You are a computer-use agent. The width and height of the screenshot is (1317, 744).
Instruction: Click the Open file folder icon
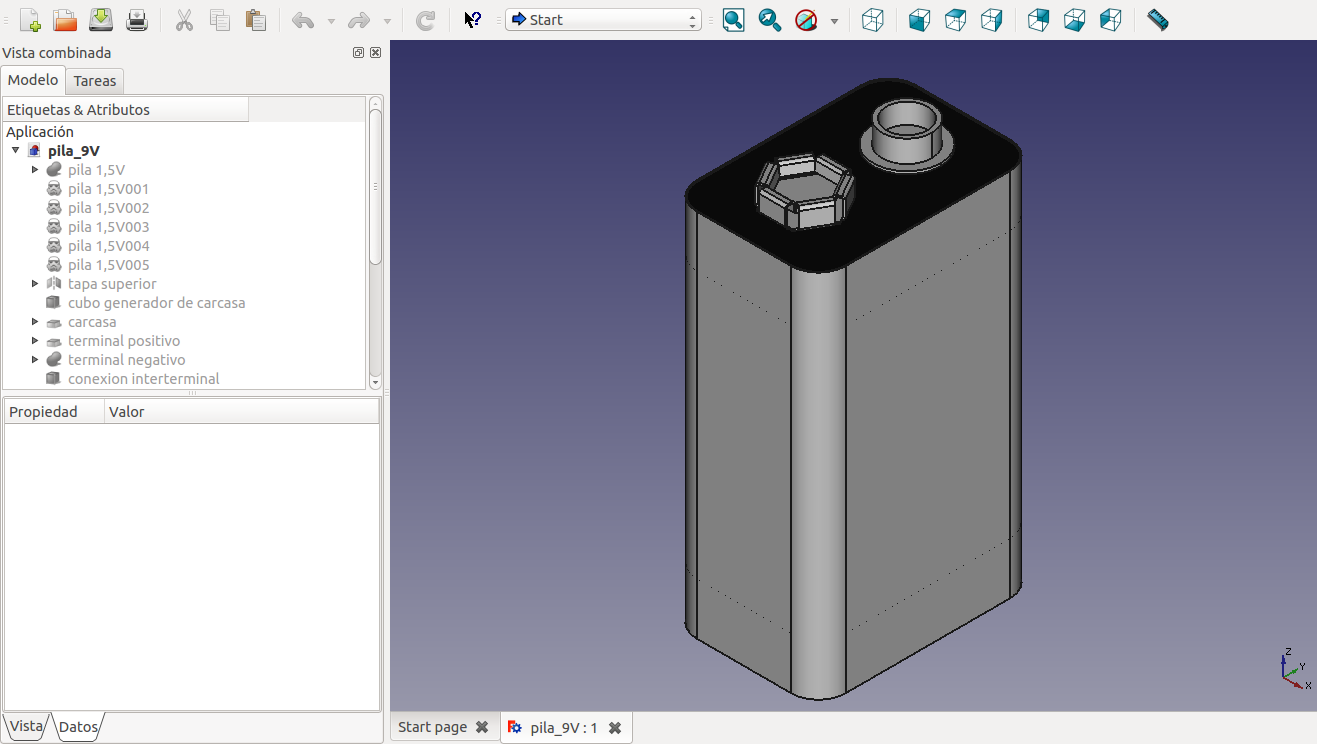point(65,20)
